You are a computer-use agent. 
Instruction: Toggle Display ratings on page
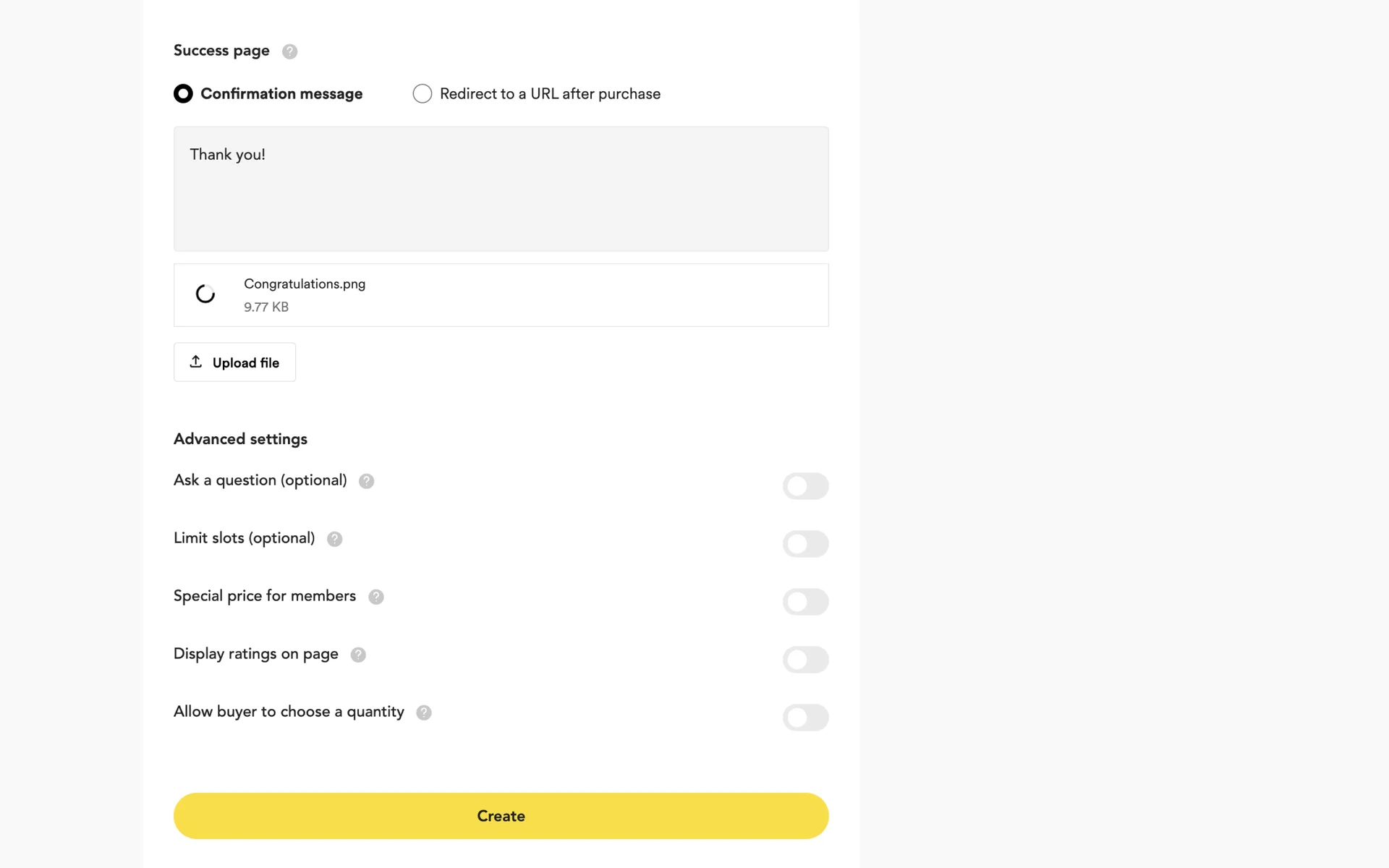click(805, 660)
